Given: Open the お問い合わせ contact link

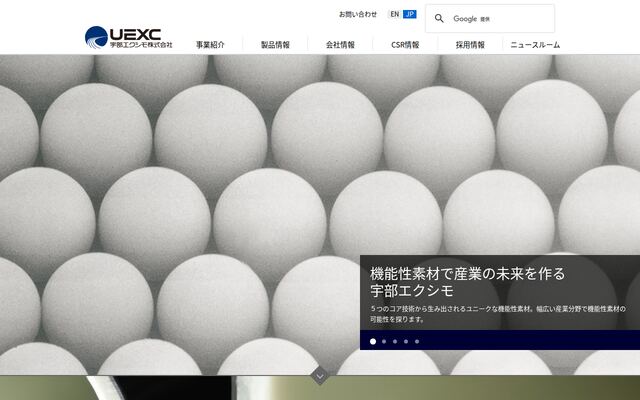Looking at the screenshot, I should (358, 14).
